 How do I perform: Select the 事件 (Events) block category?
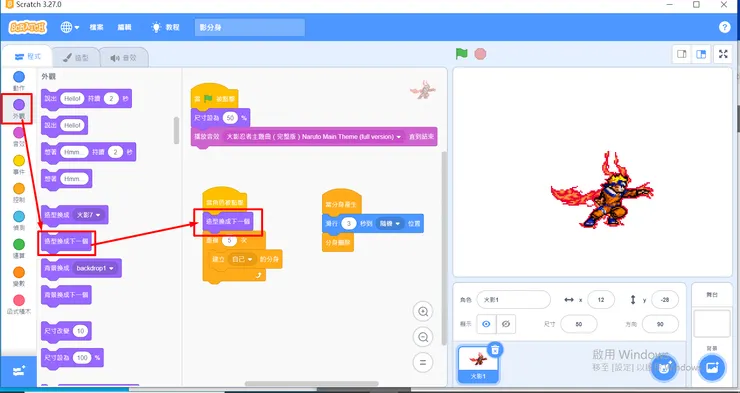click(19, 165)
